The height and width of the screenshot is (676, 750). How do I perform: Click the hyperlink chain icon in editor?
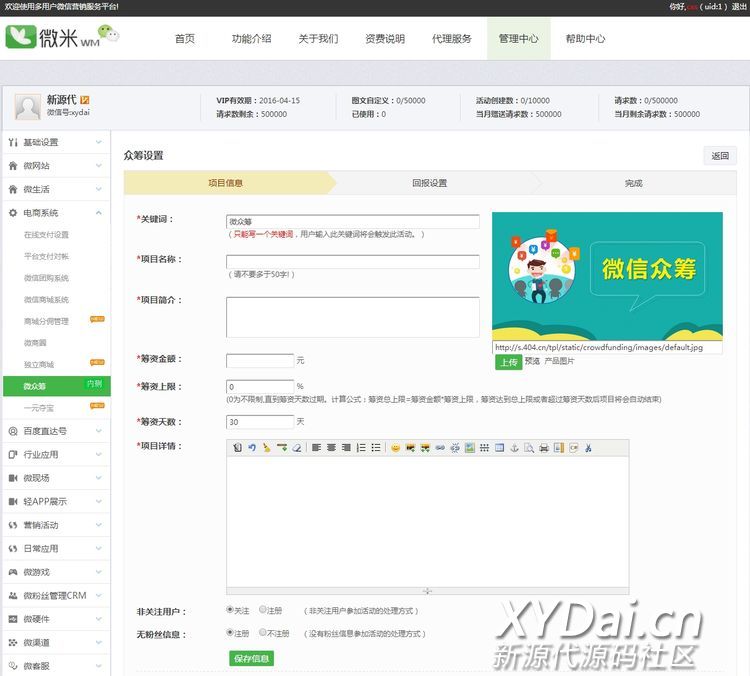pyautogui.click(x=440, y=448)
